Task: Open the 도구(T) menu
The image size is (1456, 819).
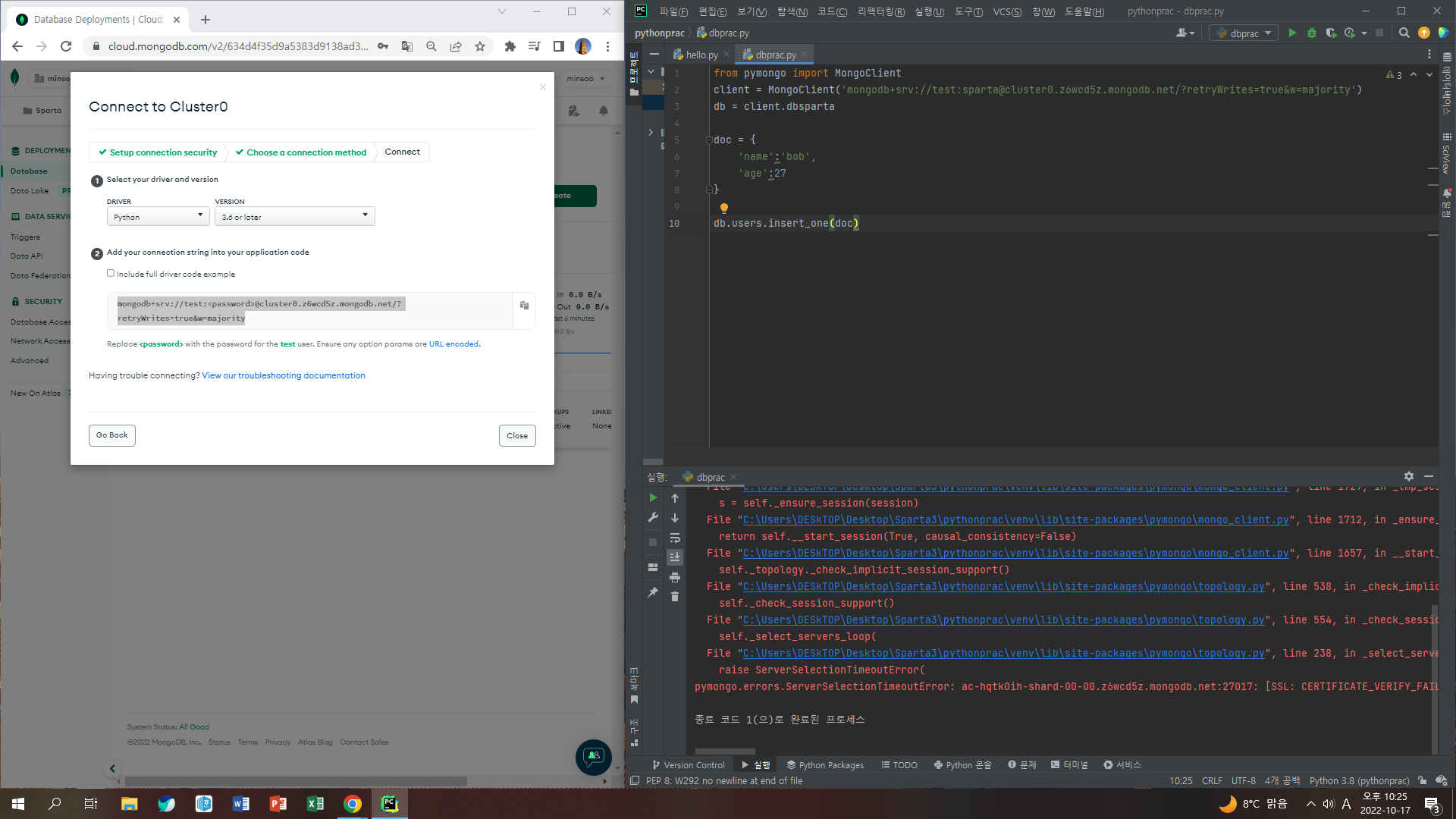Action: pos(968,11)
